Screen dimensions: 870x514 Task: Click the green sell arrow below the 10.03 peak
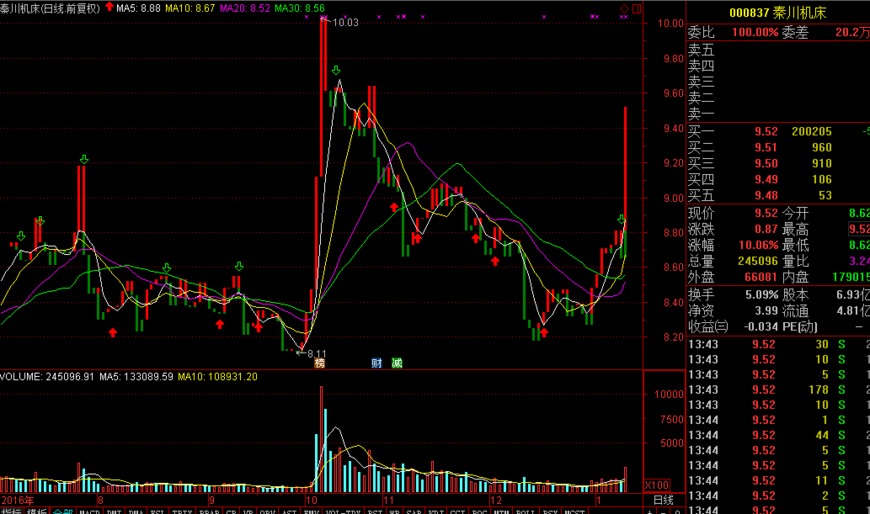point(336,70)
